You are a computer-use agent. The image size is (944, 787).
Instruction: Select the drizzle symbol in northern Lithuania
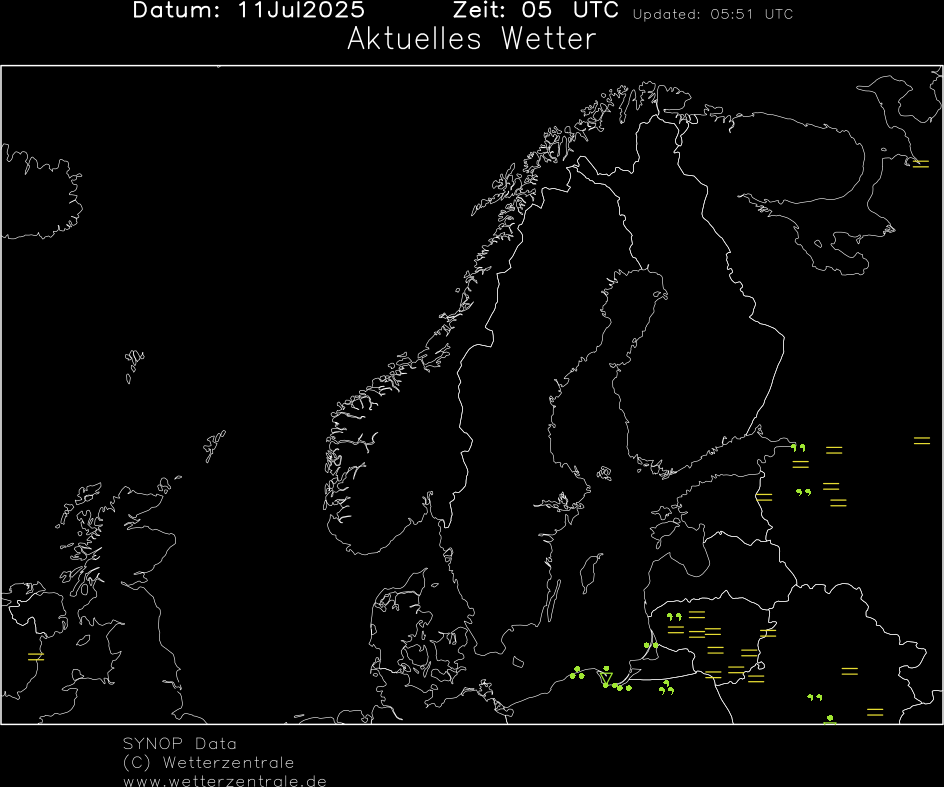pyautogui.click(x=674, y=617)
